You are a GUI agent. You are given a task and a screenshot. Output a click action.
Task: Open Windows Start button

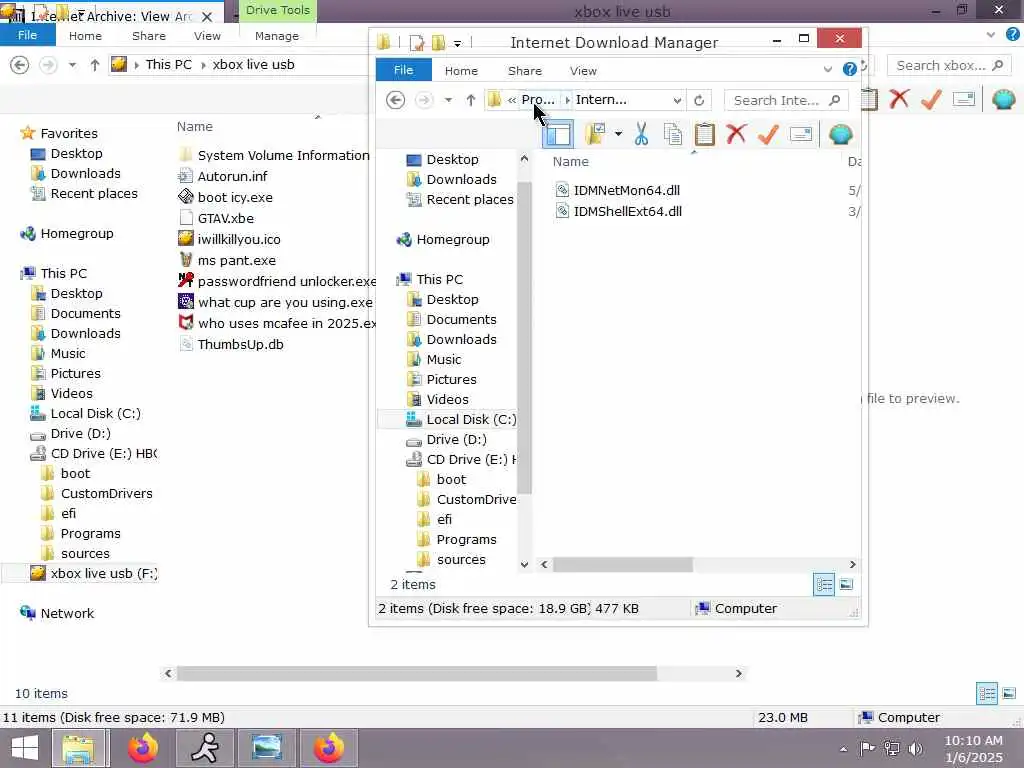[25, 748]
